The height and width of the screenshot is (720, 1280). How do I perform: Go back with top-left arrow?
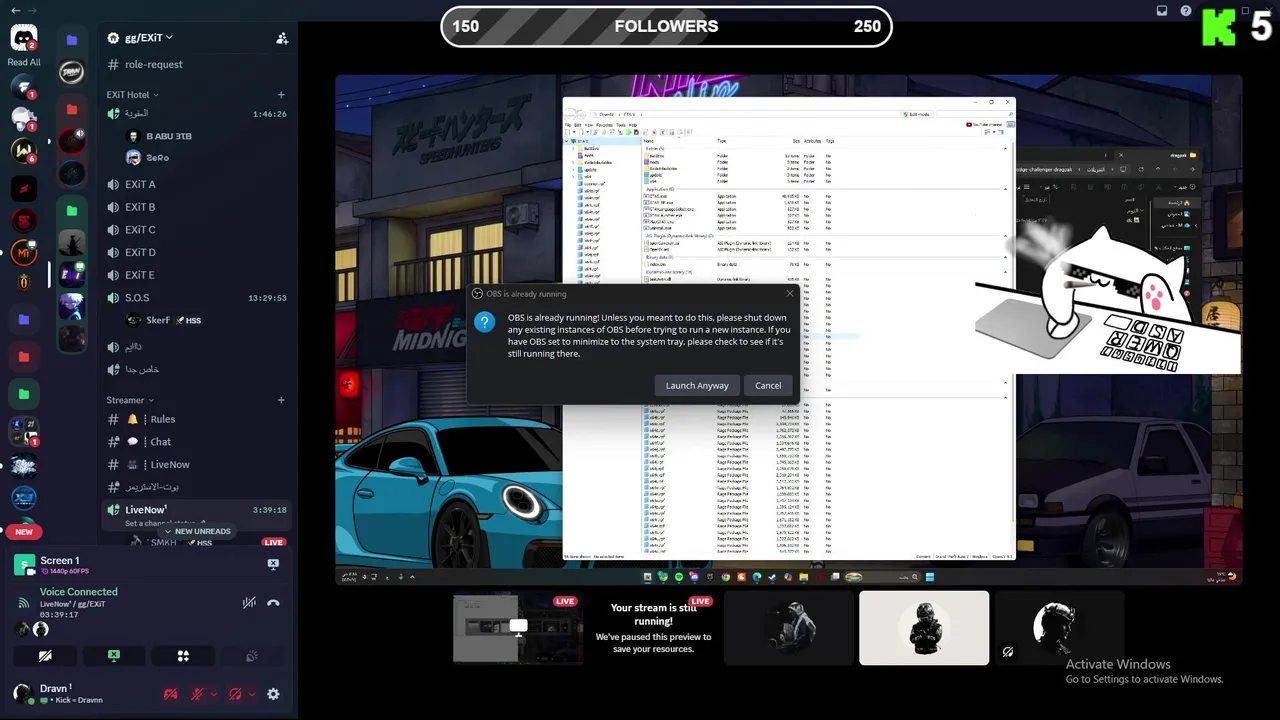click(x=15, y=10)
